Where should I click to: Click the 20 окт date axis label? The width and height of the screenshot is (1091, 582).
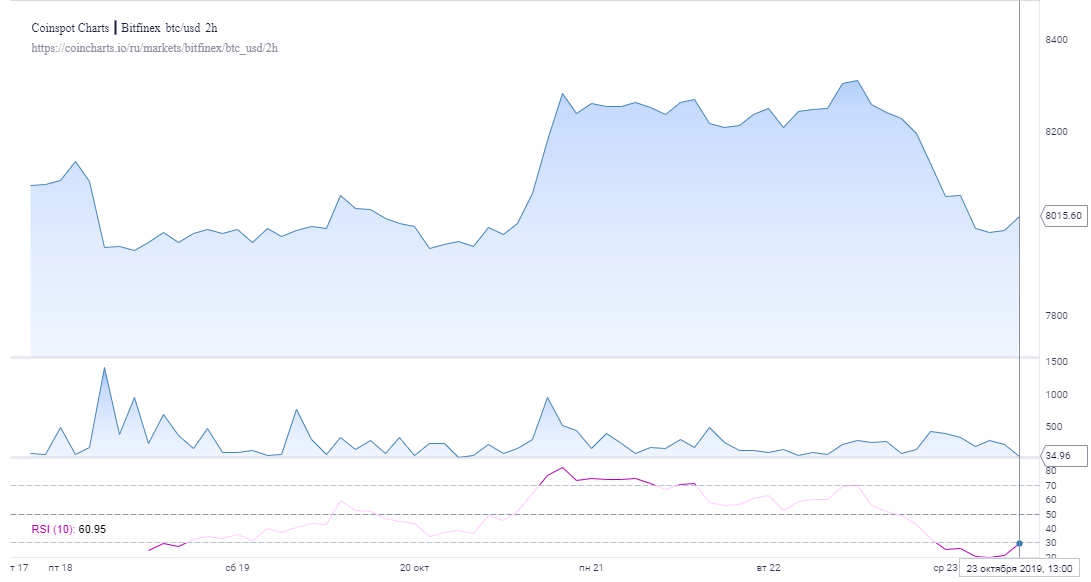415,567
